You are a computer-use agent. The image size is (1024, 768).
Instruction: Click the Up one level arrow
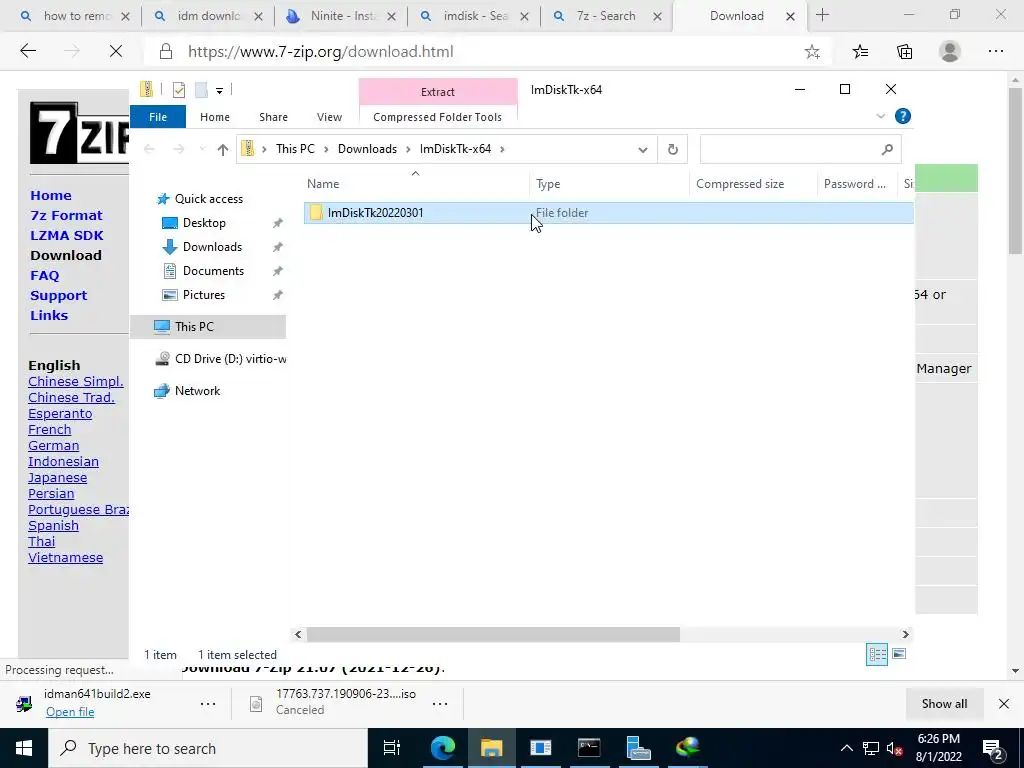pyautogui.click(x=223, y=150)
